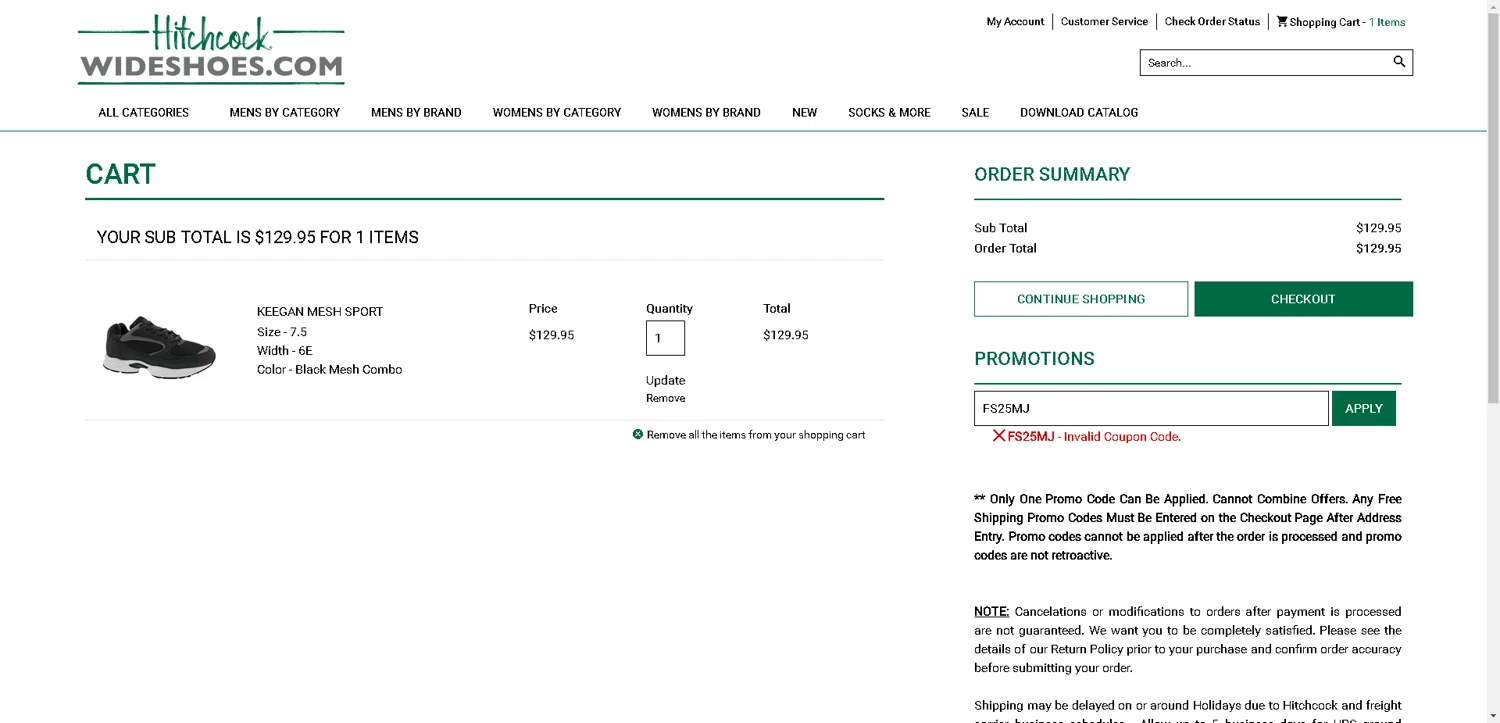Click the 'Your sub total is $129.95' heading
The image size is (1500, 723).
click(257, 237)
